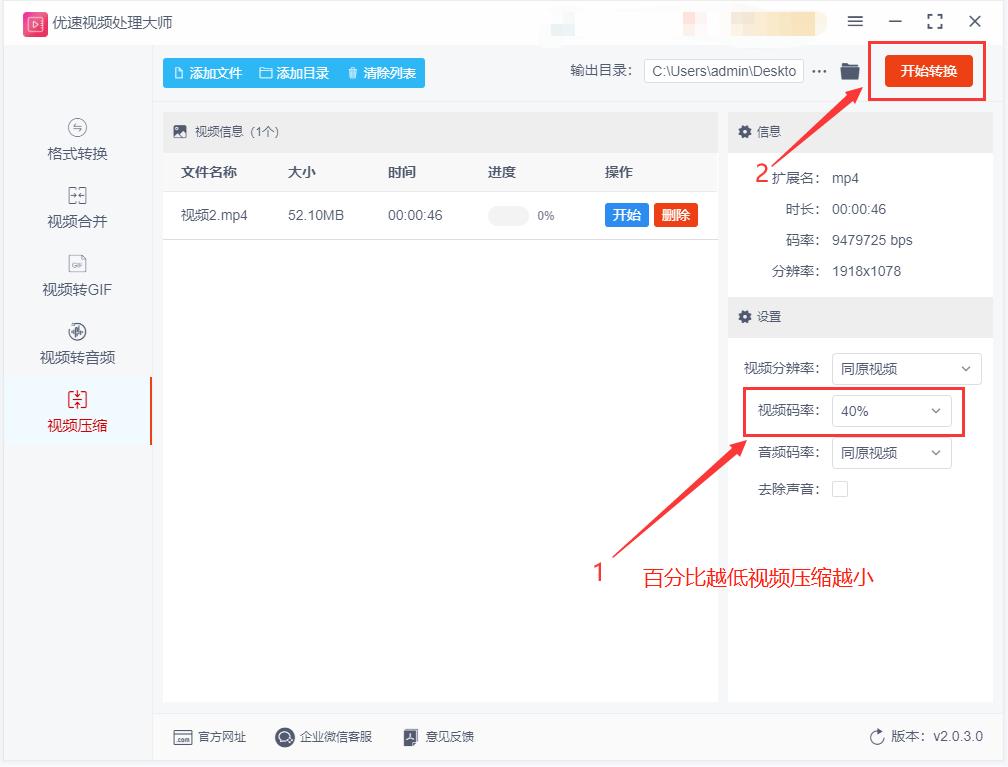Image resolution: width=1008 pixels, height=767 pixels.
Task: Switch to the 视频压缩 compression tool
Action: click(x=75, y=411)
